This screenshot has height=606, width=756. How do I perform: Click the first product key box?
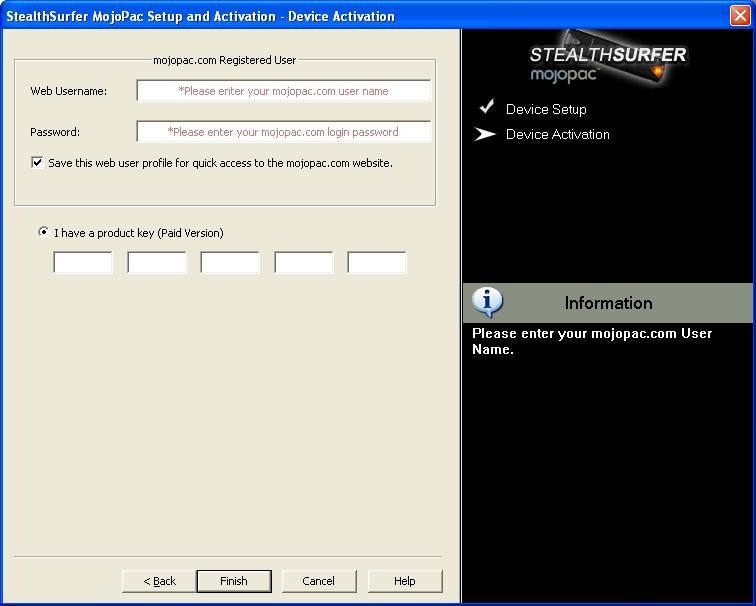point(83,262)
